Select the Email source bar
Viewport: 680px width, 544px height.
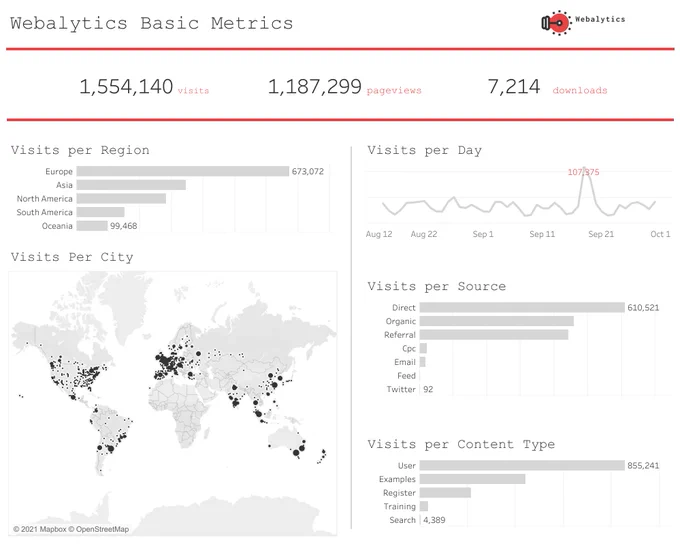point(422,362)
